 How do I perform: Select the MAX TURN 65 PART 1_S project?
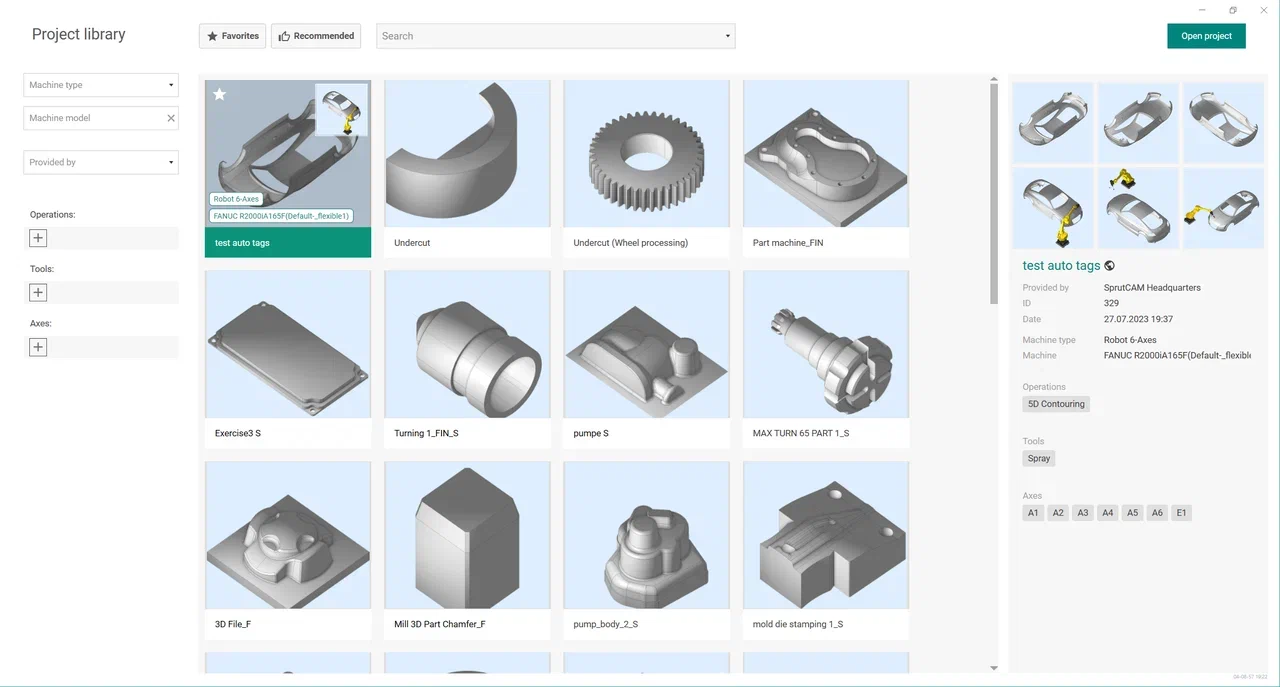(x=826, y=359)
